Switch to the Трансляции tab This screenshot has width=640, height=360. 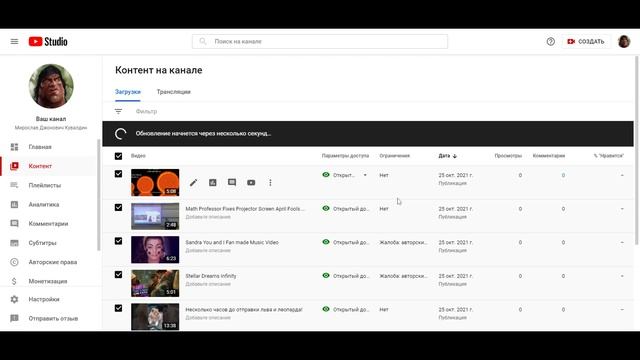[x=173, y=92]
